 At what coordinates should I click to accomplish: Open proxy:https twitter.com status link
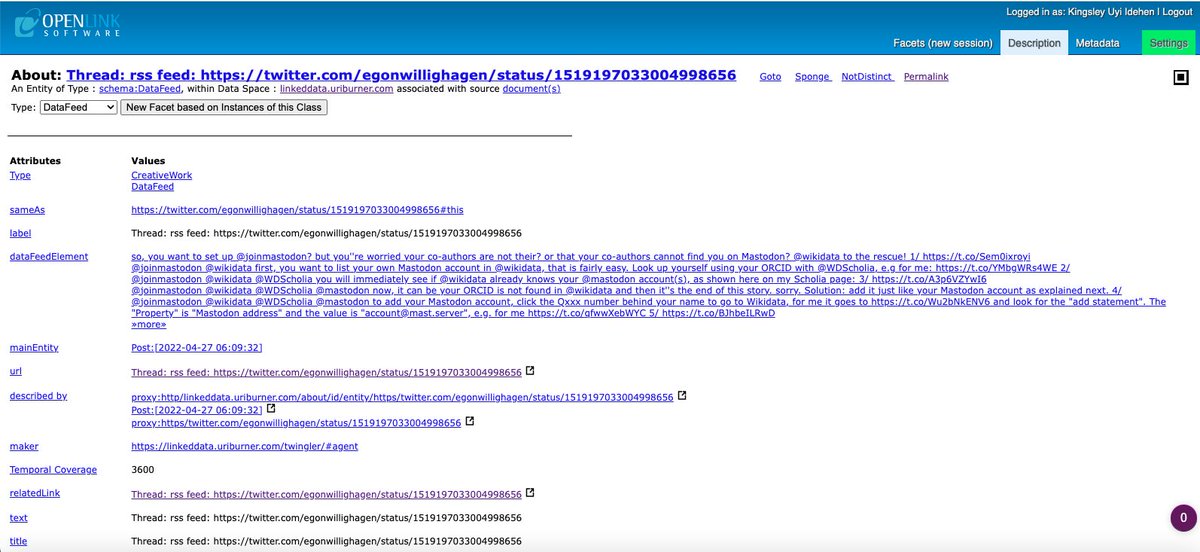(x=297, y=423)
